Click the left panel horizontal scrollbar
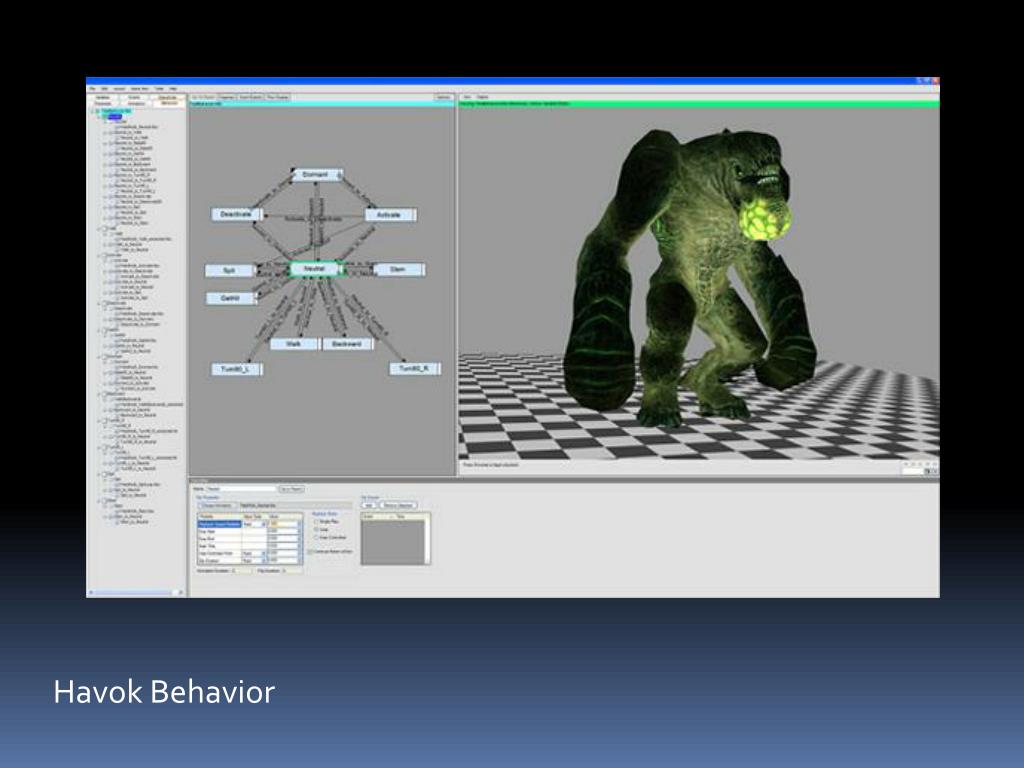1024x768 pixels. click(x=136, y=592)
